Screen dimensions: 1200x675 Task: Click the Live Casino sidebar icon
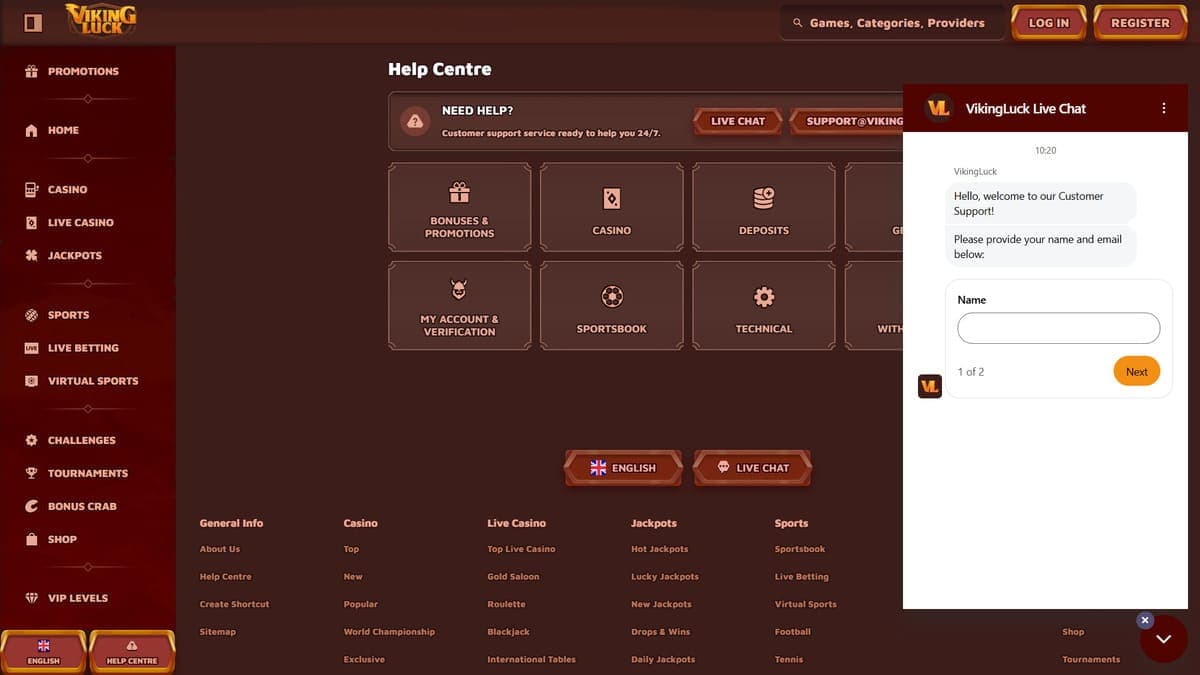31,222
